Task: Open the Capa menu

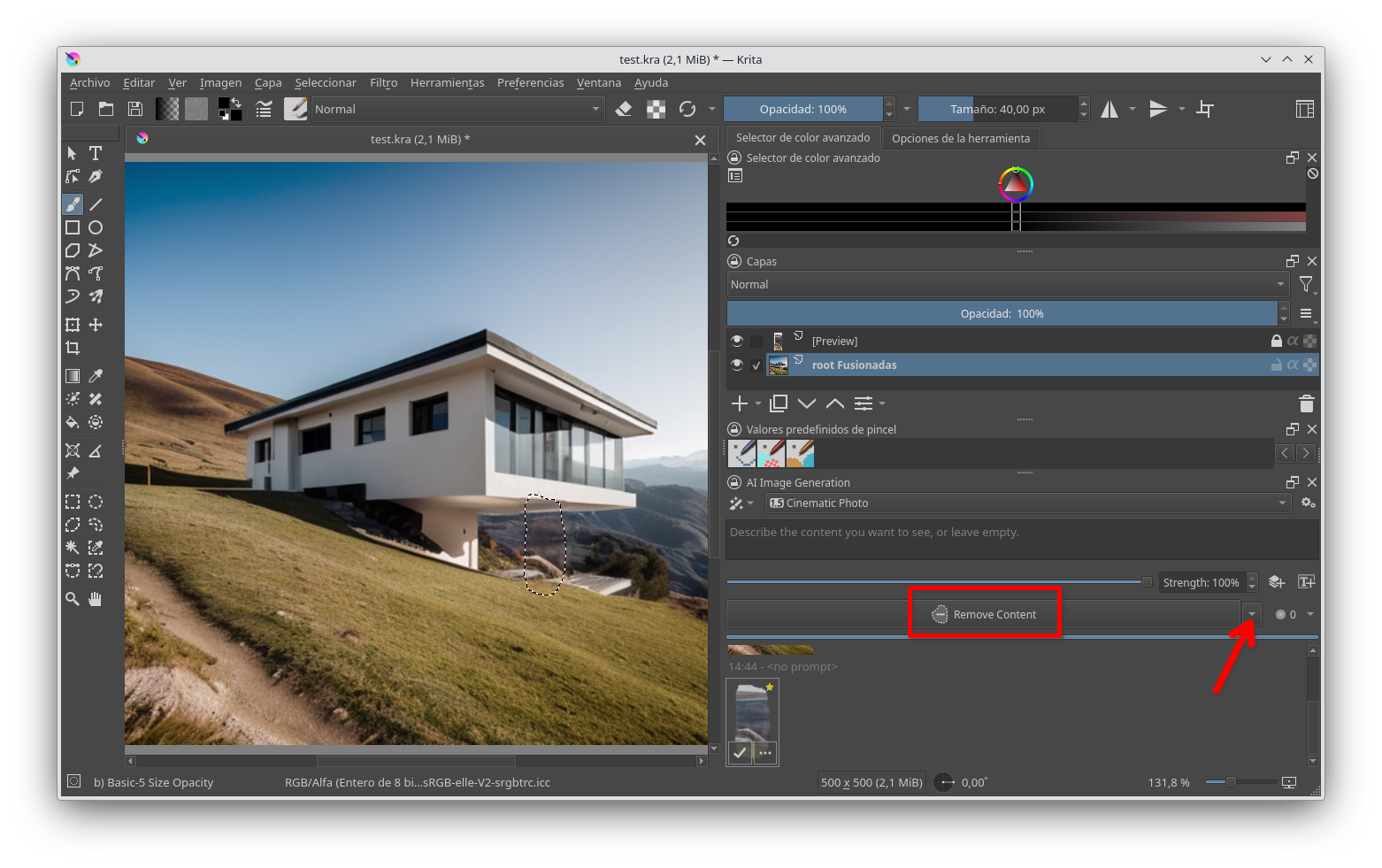Action: tap(268, 82)
